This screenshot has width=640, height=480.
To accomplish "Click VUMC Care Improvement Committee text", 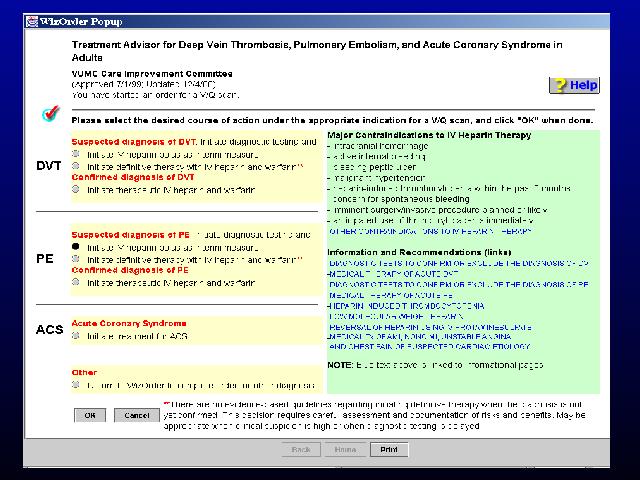I will click(152, 74).
